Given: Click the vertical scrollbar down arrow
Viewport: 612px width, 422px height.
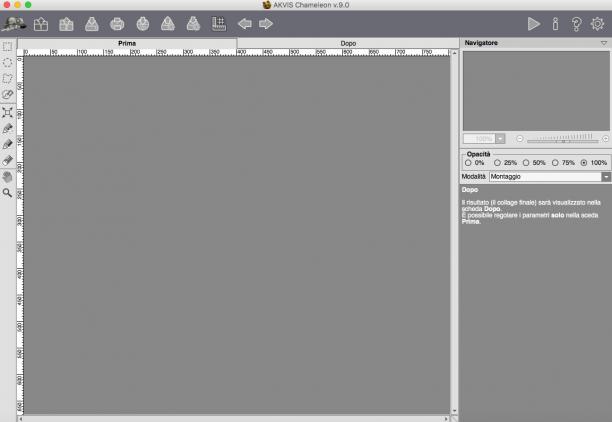Looking at the screenshot, I should 454,411.
